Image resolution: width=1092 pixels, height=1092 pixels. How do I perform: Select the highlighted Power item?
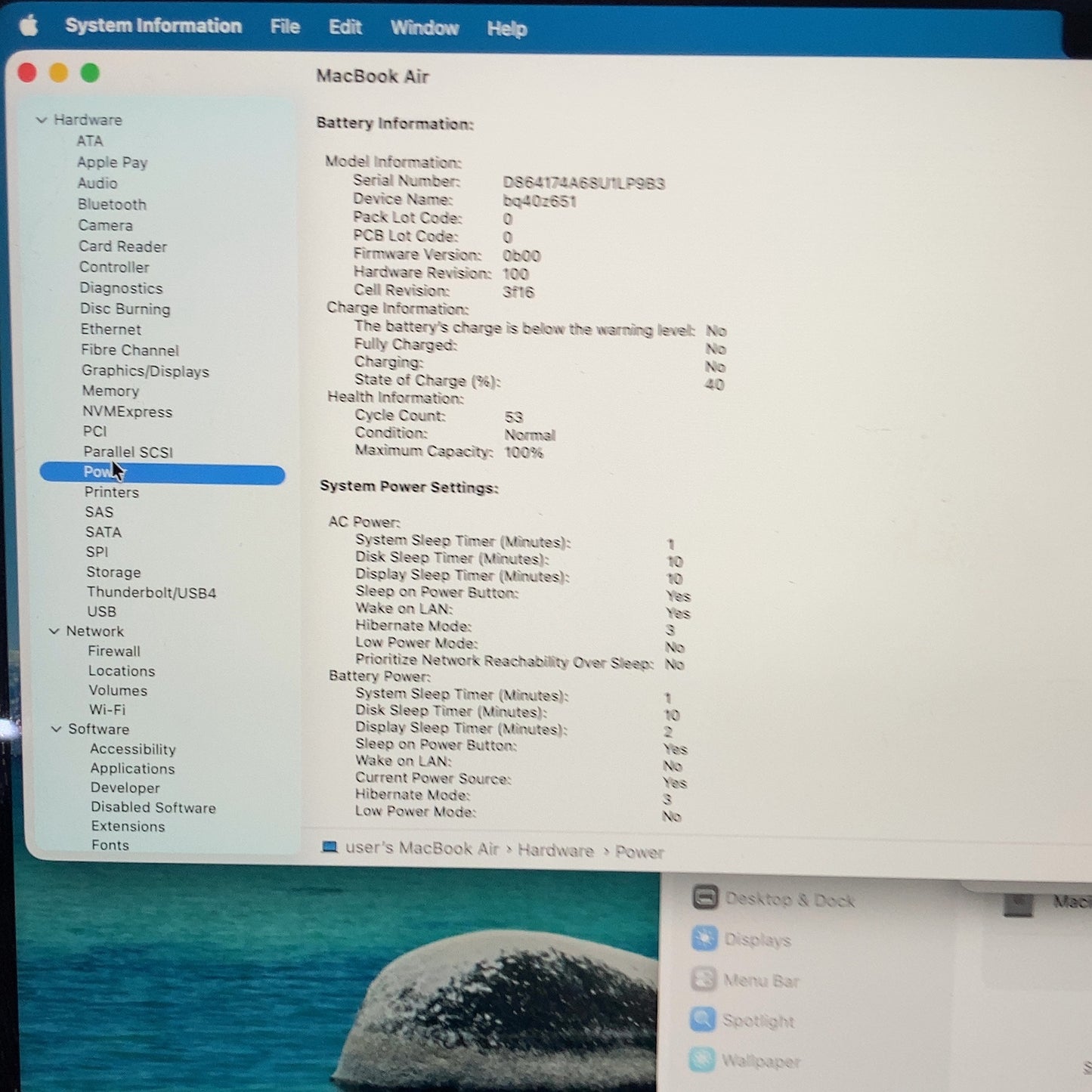[x=162, y=473]
